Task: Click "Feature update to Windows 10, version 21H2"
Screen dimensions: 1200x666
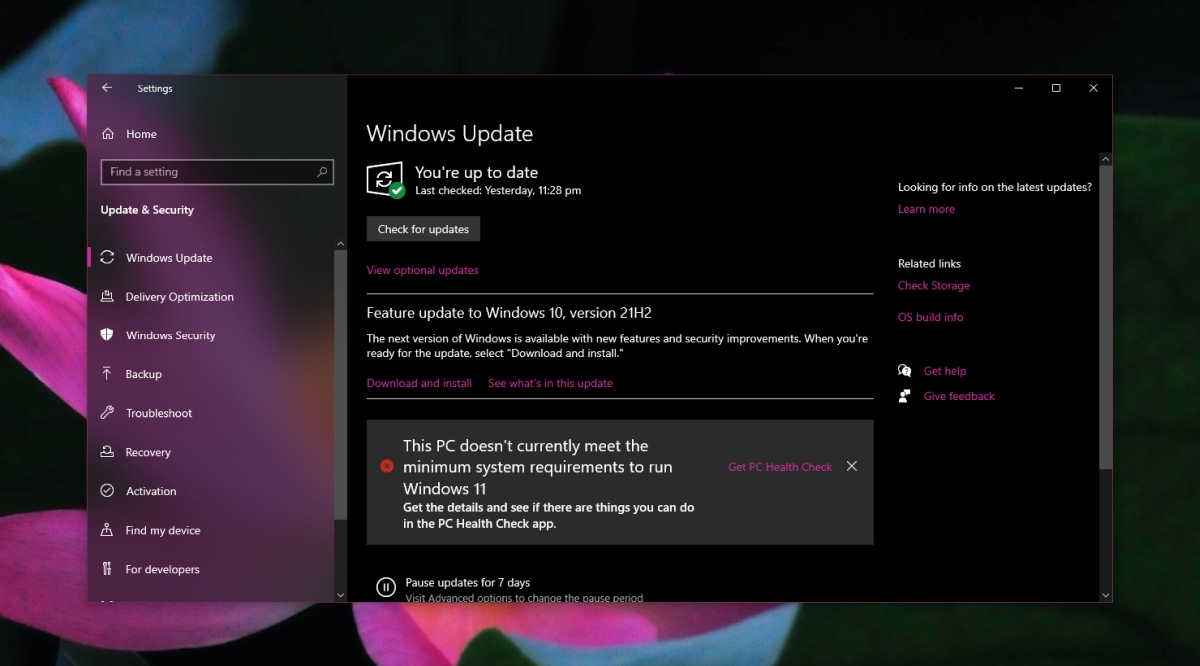Action: pyautogui.click(x=509, y=313)
